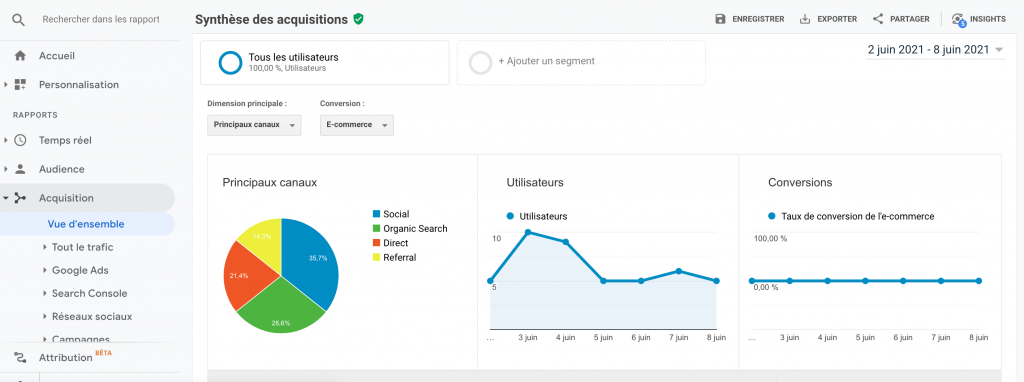Click the search magnifier icon in sidebar

point(19,20)
